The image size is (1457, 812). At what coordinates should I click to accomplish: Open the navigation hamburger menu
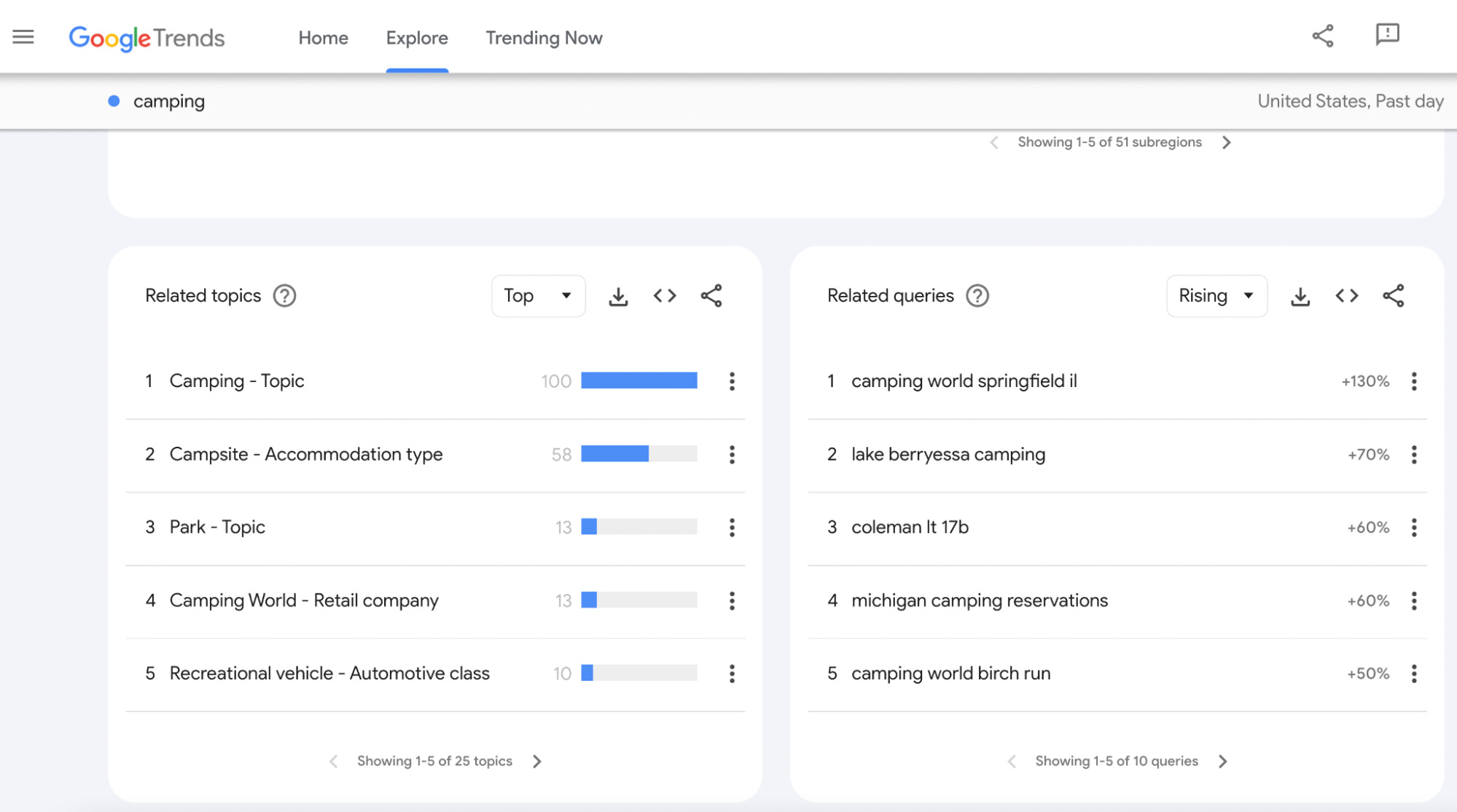point(23,36)
